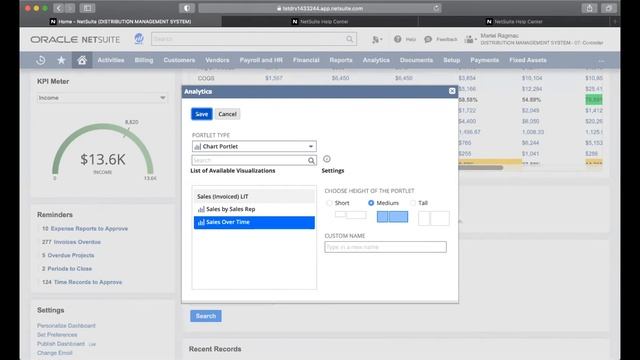Click the global search magnifier icon
The image size is (640, 360).
350,39
